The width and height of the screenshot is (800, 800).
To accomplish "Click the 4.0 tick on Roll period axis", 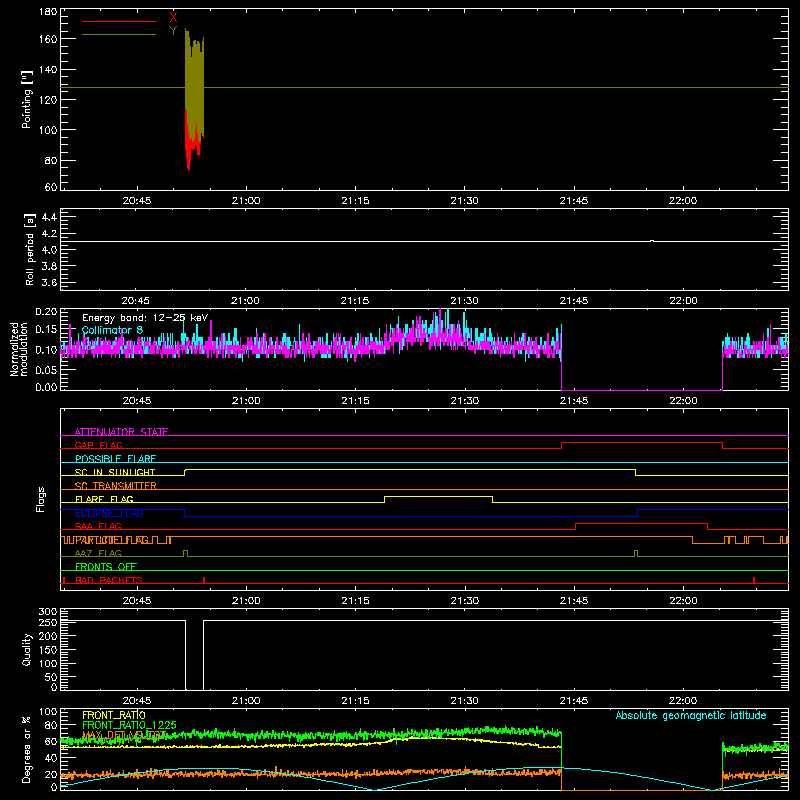I will (x=49, y=250).
